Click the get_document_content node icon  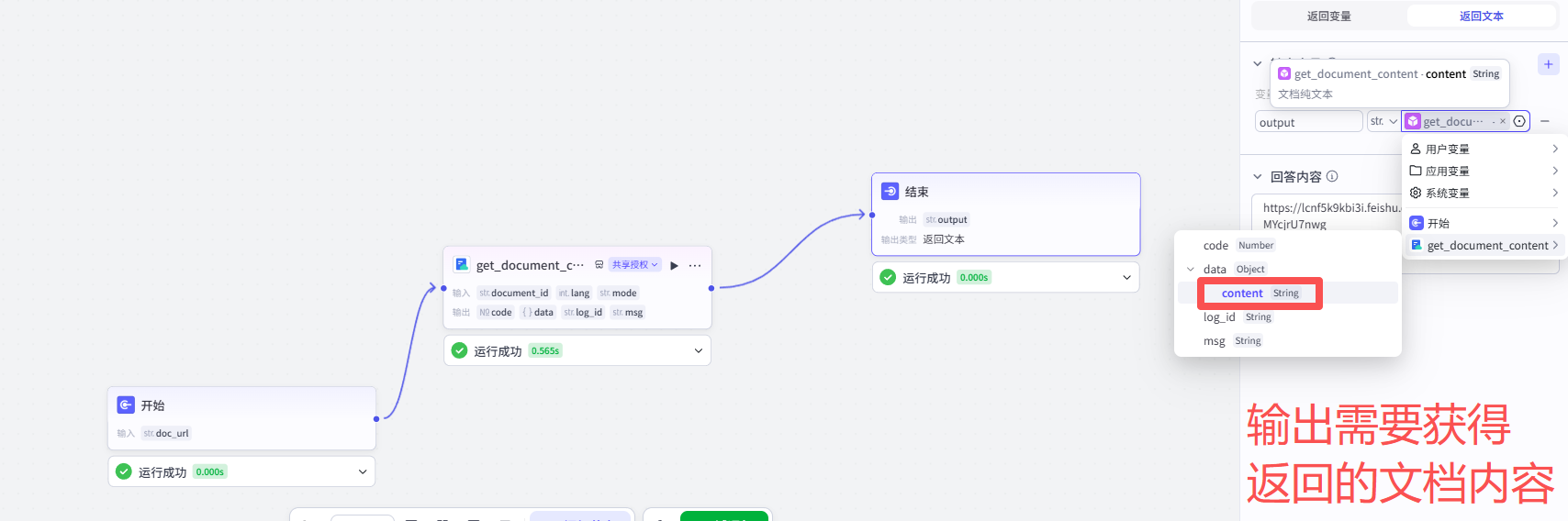tap(462, 264)
